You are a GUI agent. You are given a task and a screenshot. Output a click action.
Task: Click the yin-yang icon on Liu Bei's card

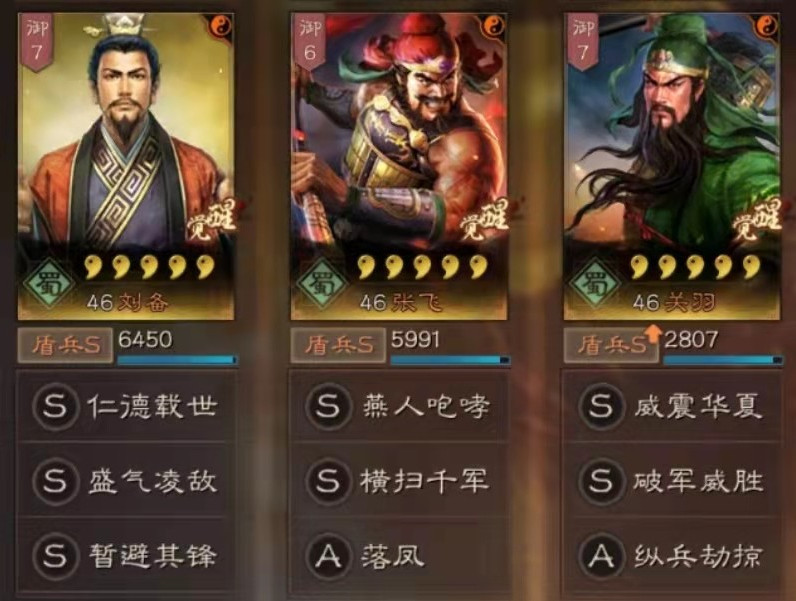click(x=221, y=25)
